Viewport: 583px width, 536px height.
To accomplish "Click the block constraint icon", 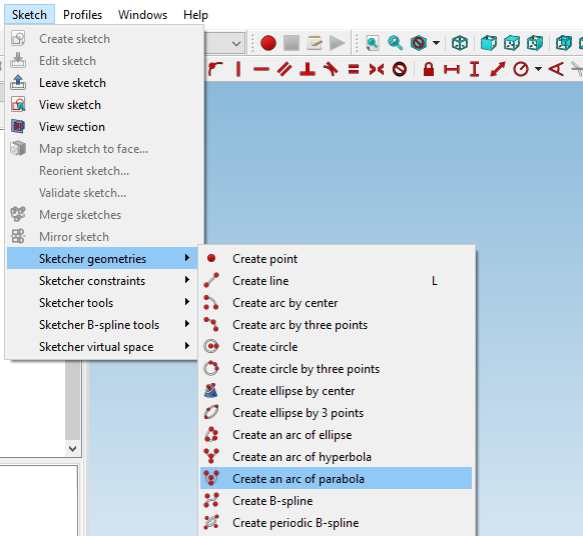I will tap(400, 69).
